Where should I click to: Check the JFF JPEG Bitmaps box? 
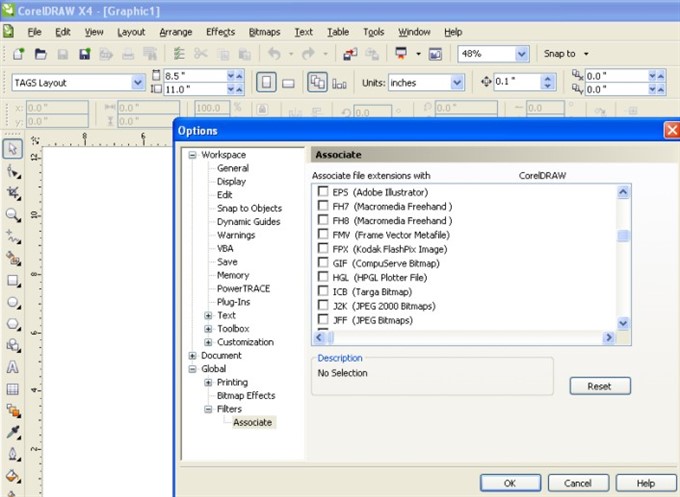323,320
